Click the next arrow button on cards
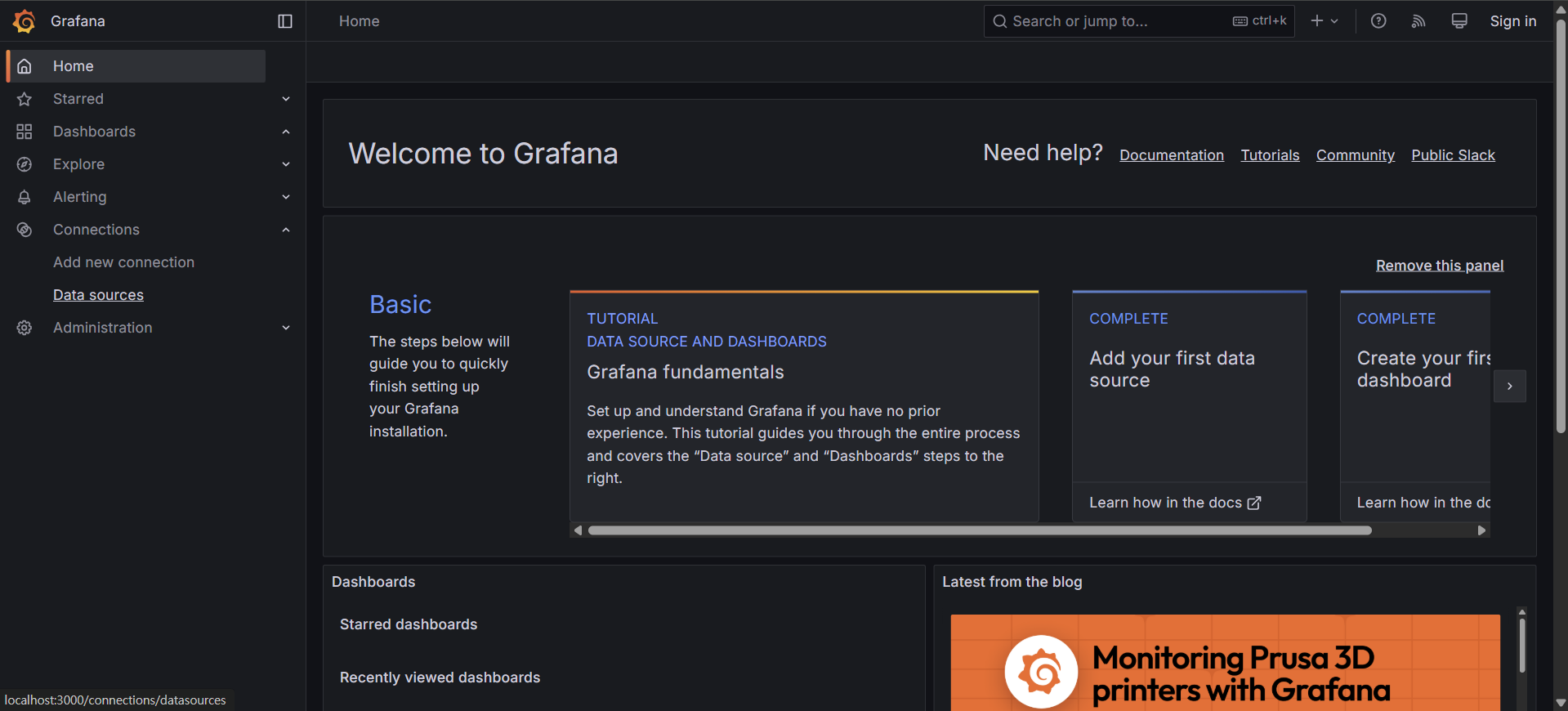 1510,386
